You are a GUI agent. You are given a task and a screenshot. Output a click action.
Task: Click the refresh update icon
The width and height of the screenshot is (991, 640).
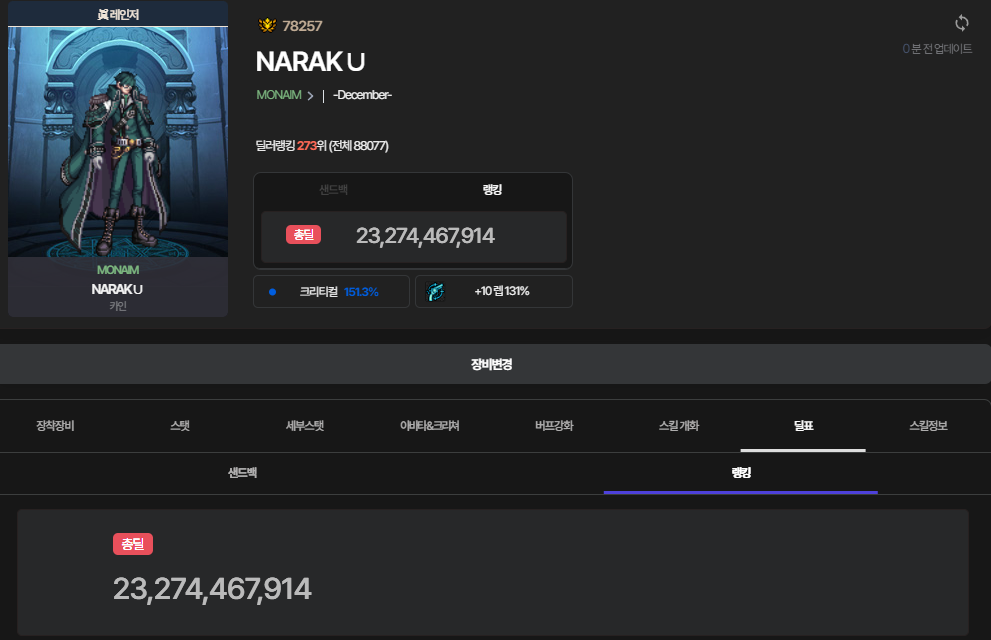click(x=961, y=23)
